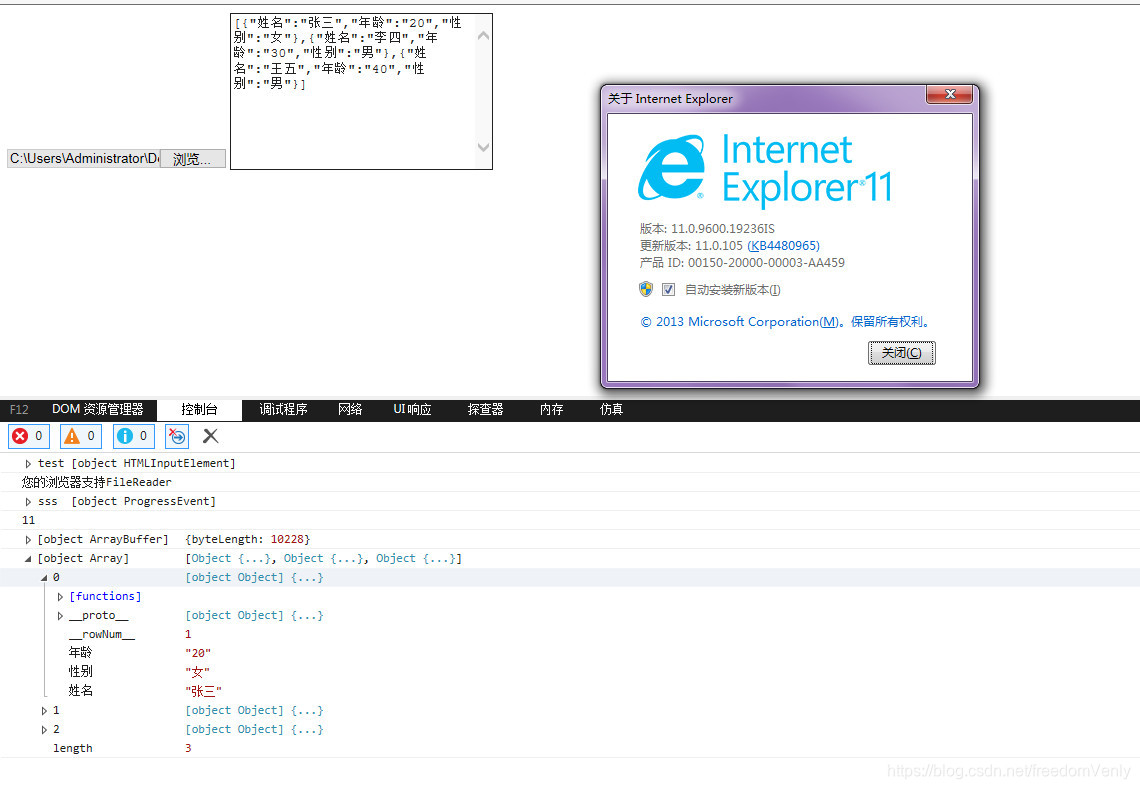This screenshot has height=789, width=1140.
Task: Click the 年龄 property value "20"
Action: tap(198, 653)
